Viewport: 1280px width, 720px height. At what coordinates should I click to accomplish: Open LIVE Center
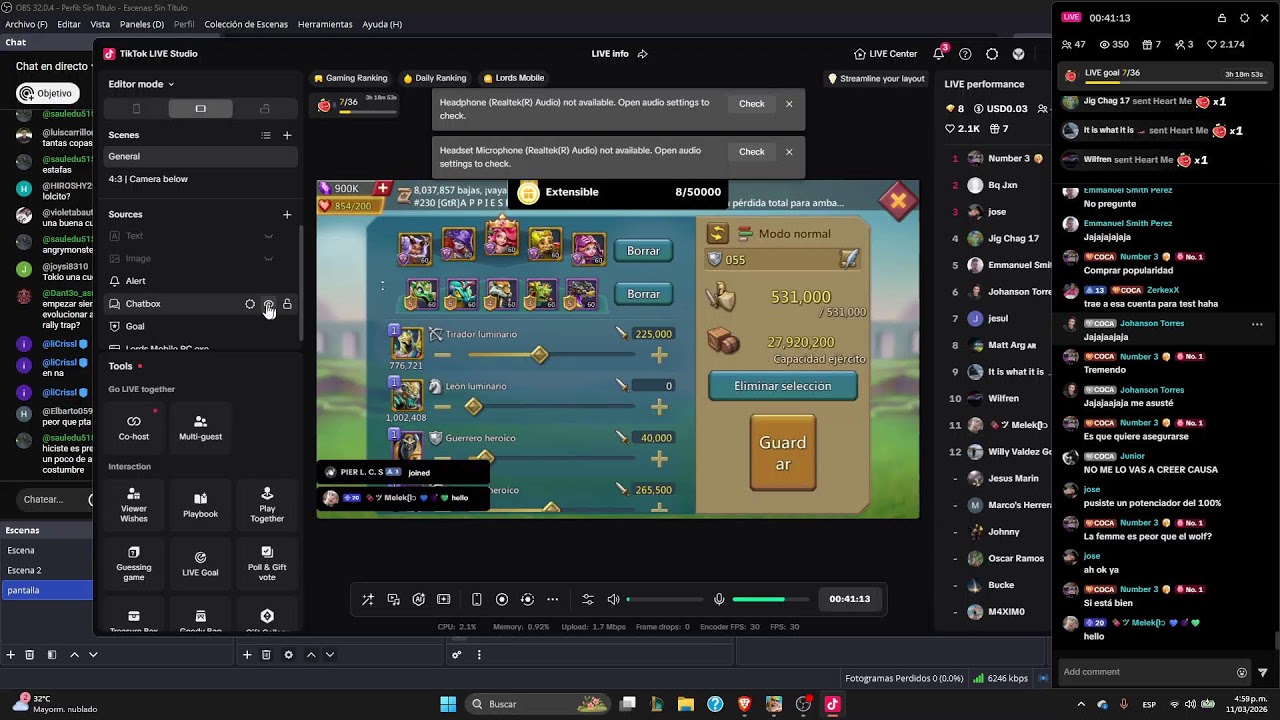pyautogui.click(x=886, y=54)
